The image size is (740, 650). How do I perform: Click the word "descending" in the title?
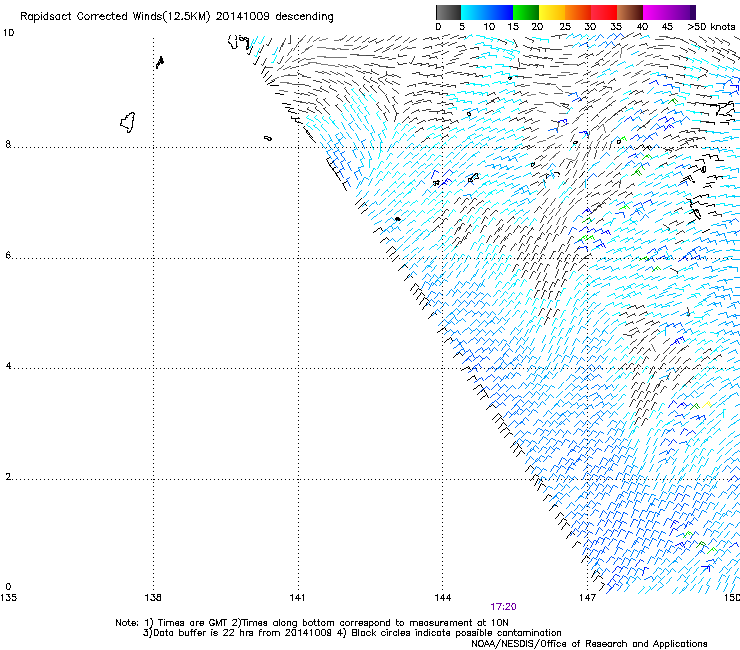304,17
